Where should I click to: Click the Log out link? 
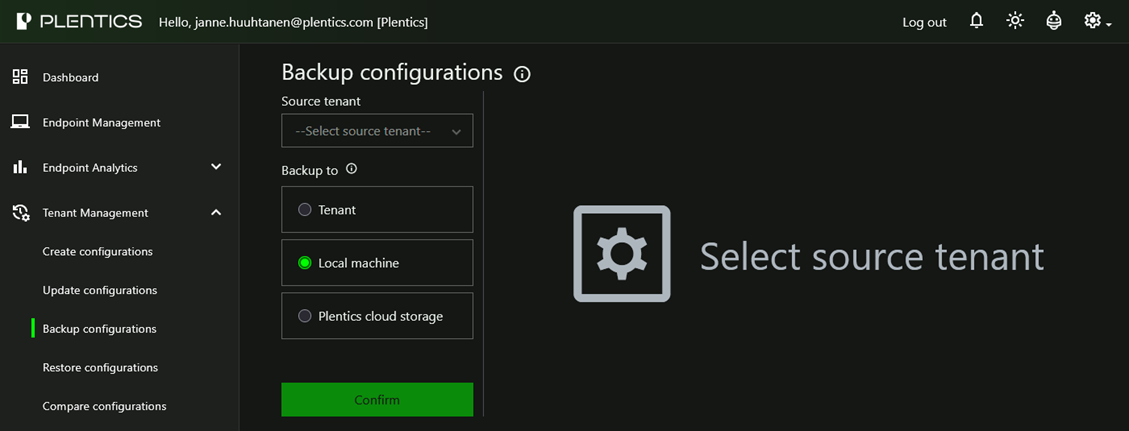tap(924, 22)
